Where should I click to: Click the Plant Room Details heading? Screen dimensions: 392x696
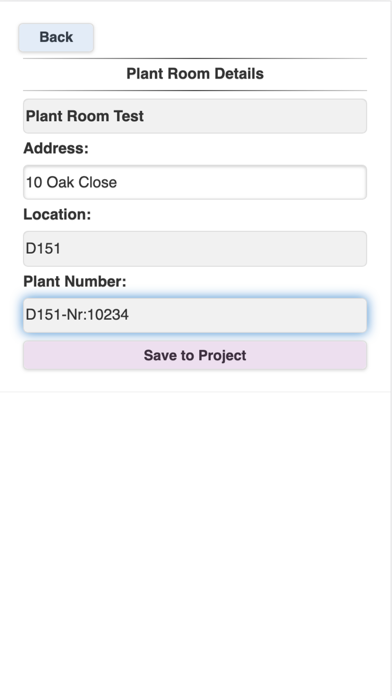(195, 74)
